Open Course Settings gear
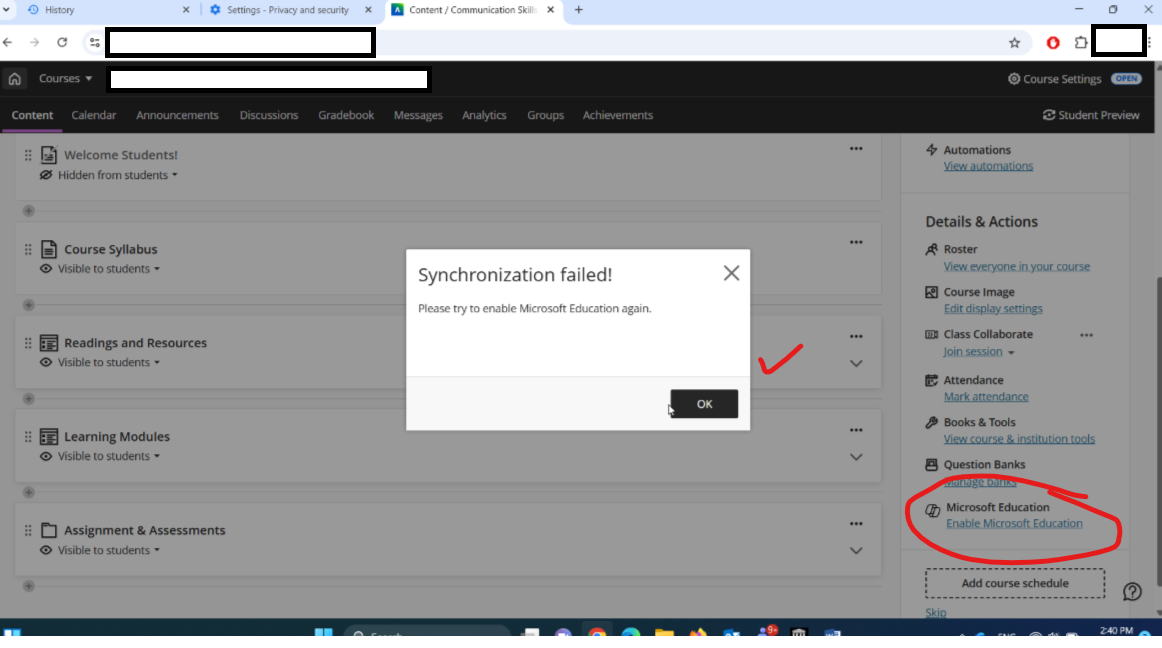 1055,79
